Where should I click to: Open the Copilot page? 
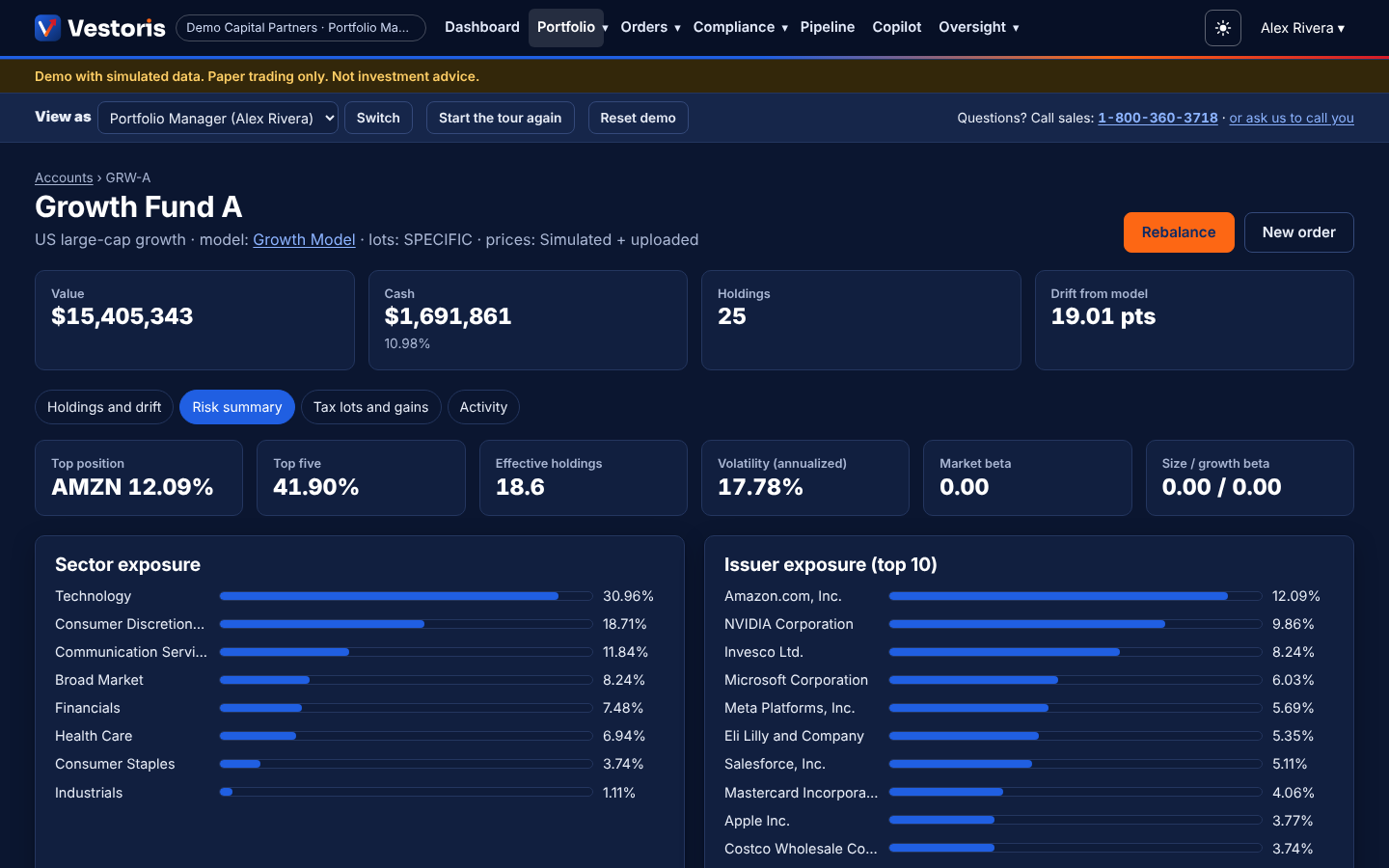(x=897, y=27)
